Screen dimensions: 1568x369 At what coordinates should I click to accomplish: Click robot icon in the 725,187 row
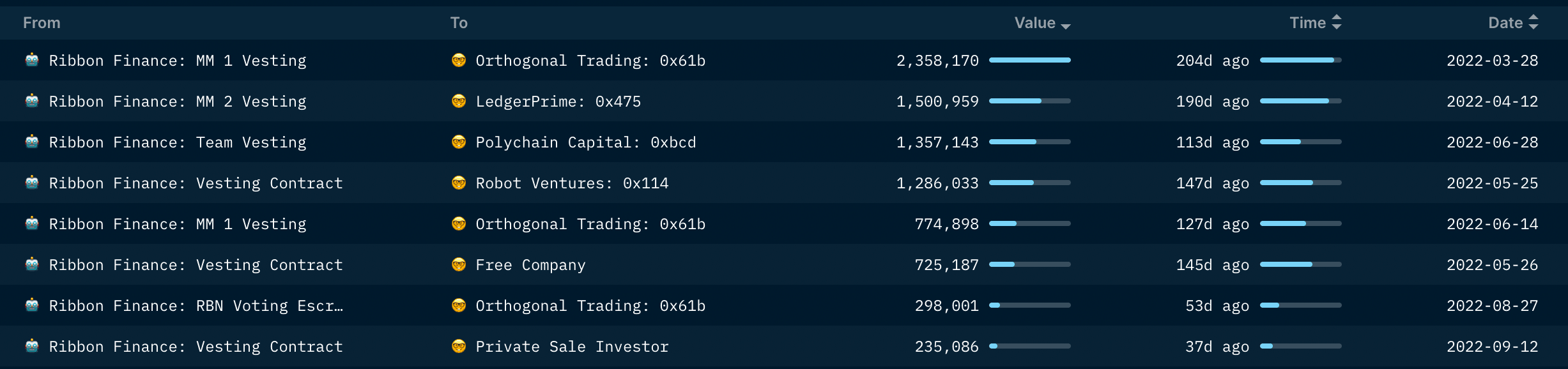[32, 264]
